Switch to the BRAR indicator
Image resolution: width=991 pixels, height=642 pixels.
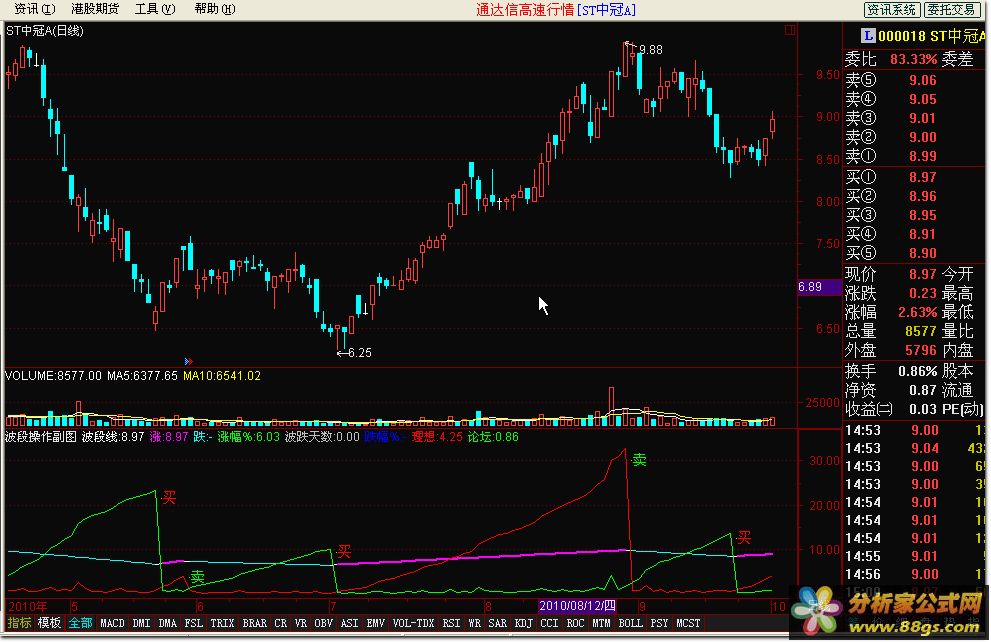(x=255, y=623)
